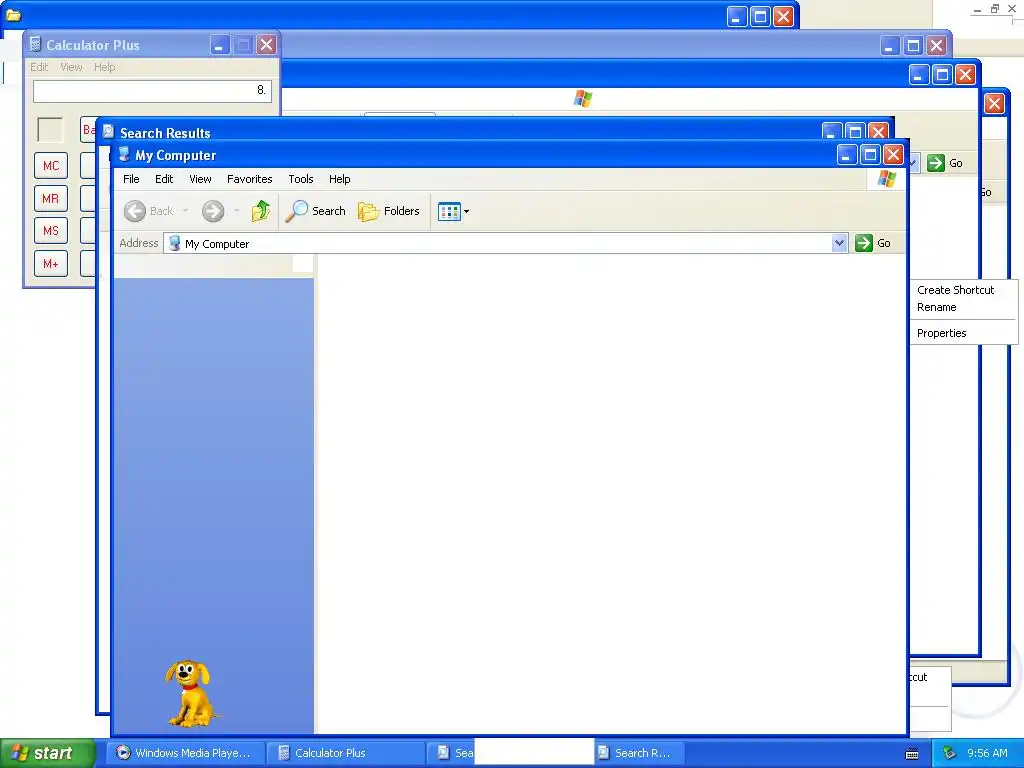Viewport: 1024px width, 768px height.
Task: Maximize the My Computer window
Action: (870, 155)
